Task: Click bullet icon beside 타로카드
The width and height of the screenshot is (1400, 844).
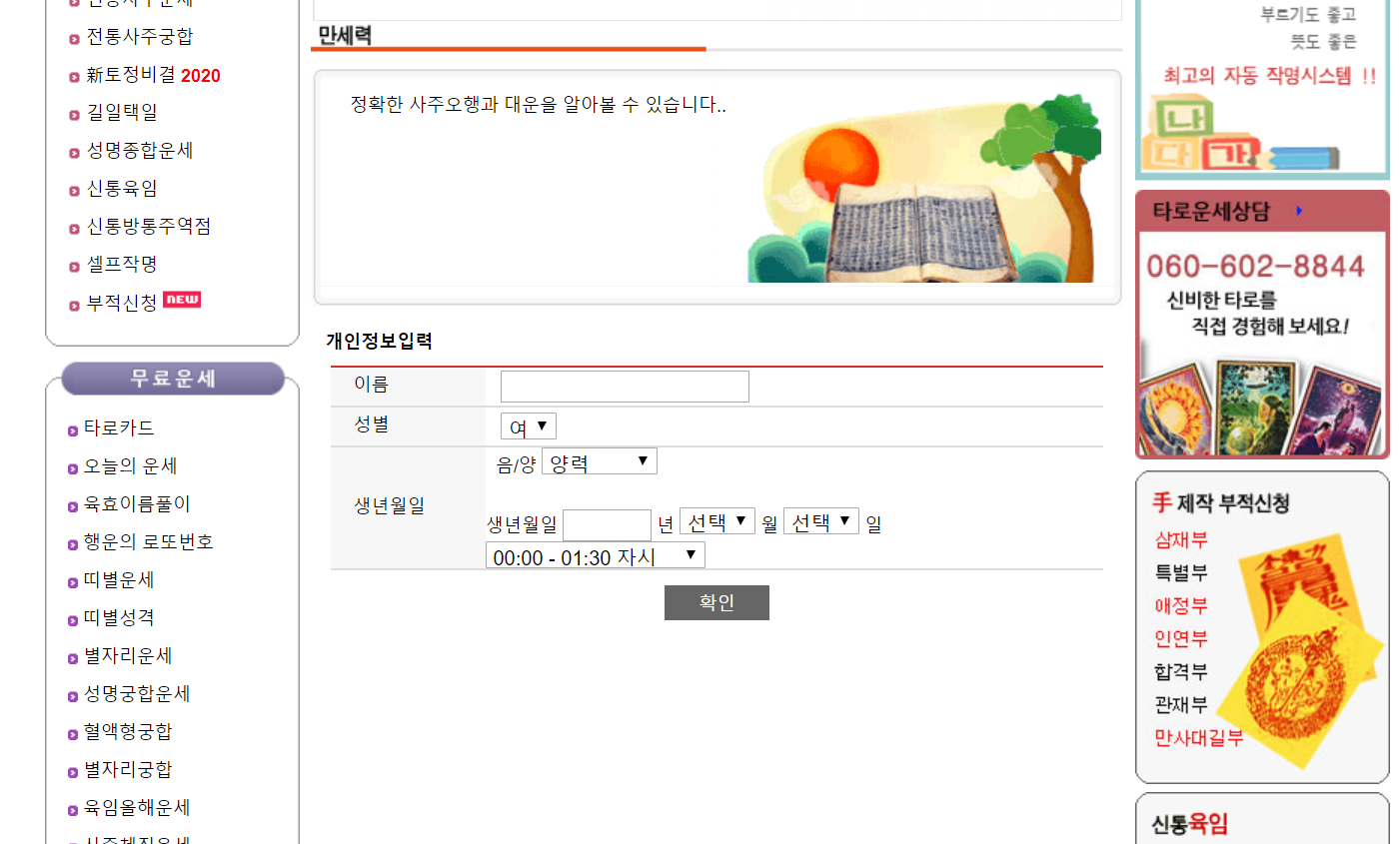Action: pyautogui.click(x=73, y=431)
